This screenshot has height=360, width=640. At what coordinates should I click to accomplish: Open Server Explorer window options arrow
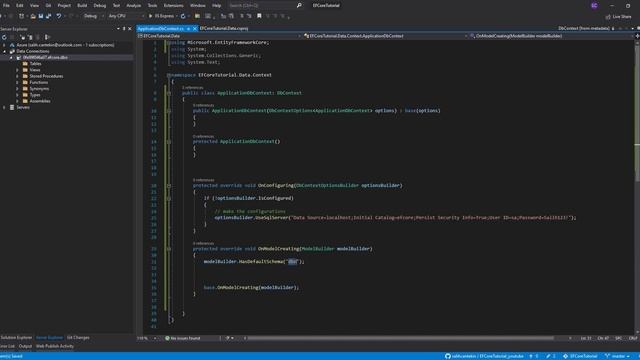point(118,29)
